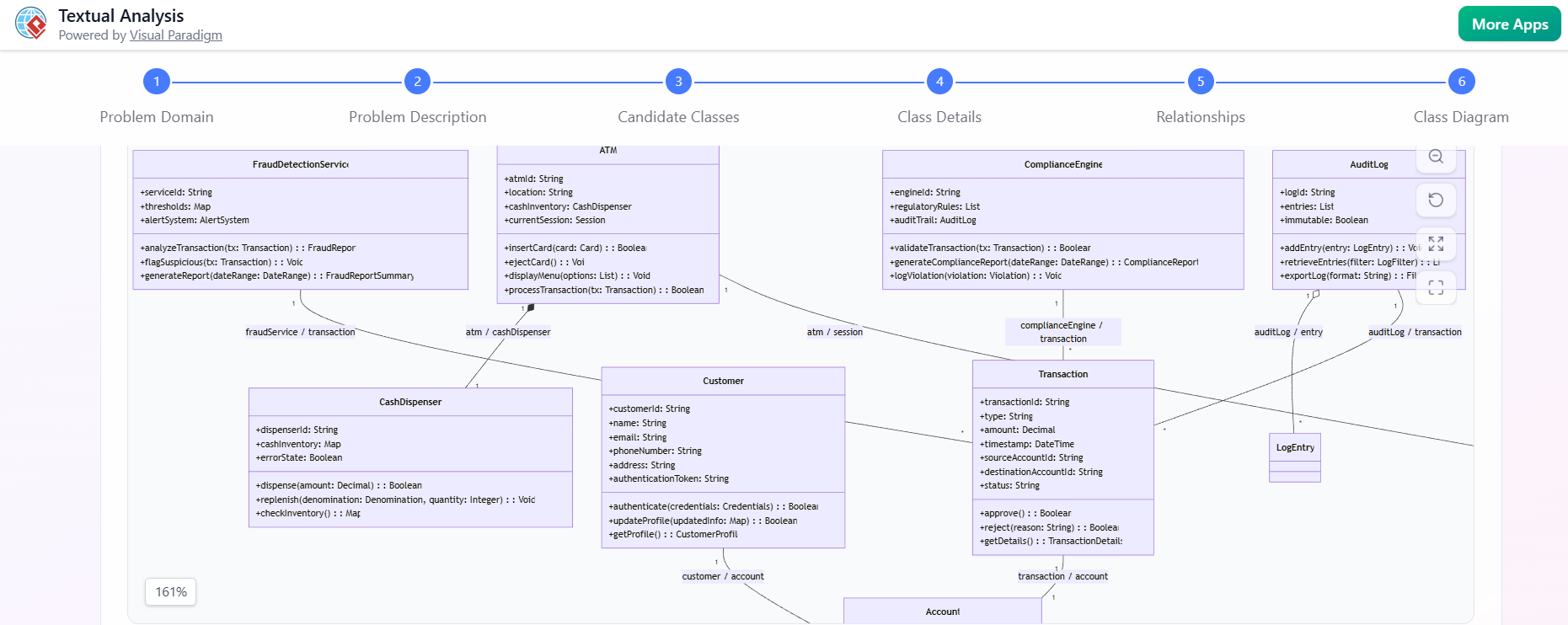This screenshot has width=1568, height=625.
Task: Click the ComplianceEngine class header
Action: (1062, 164)
